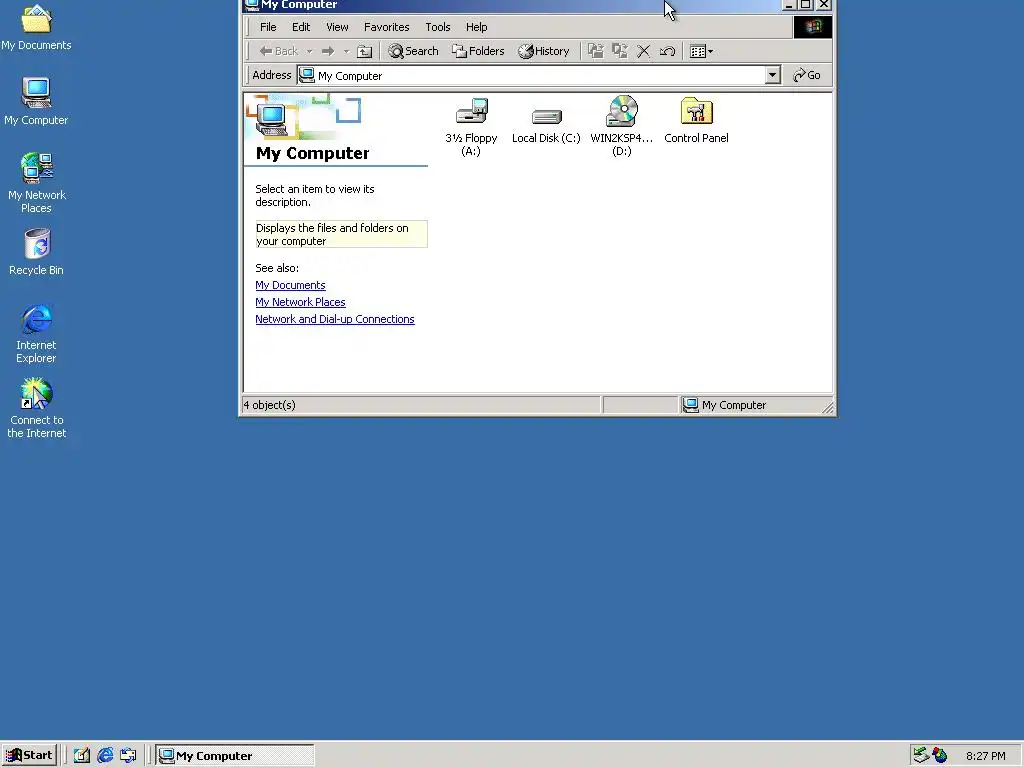
Task: Follow the My Documents link
Action: tap(290, 285)
